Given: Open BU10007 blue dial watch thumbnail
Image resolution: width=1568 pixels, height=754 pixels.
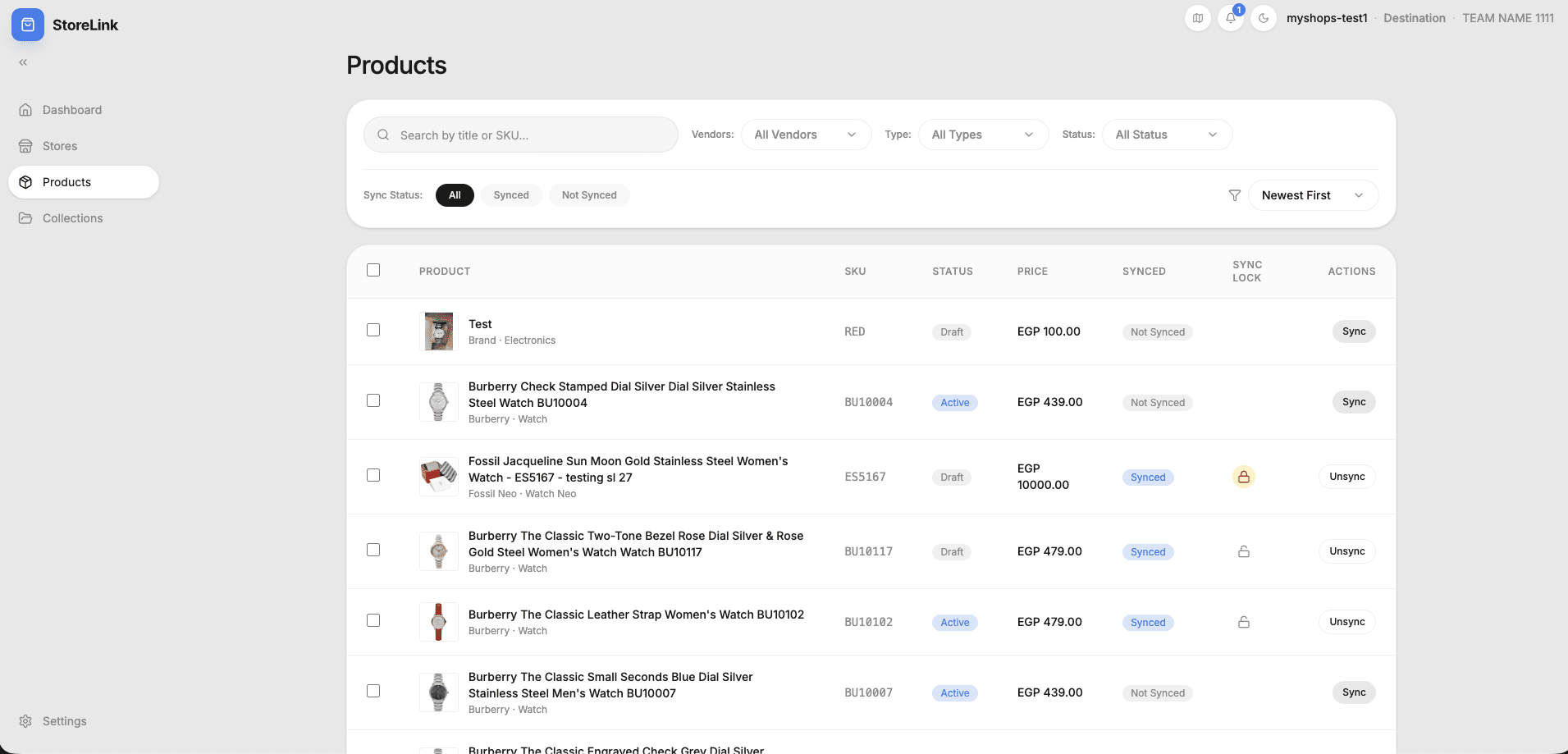Looking at the screenshot, I should [439, 692].
